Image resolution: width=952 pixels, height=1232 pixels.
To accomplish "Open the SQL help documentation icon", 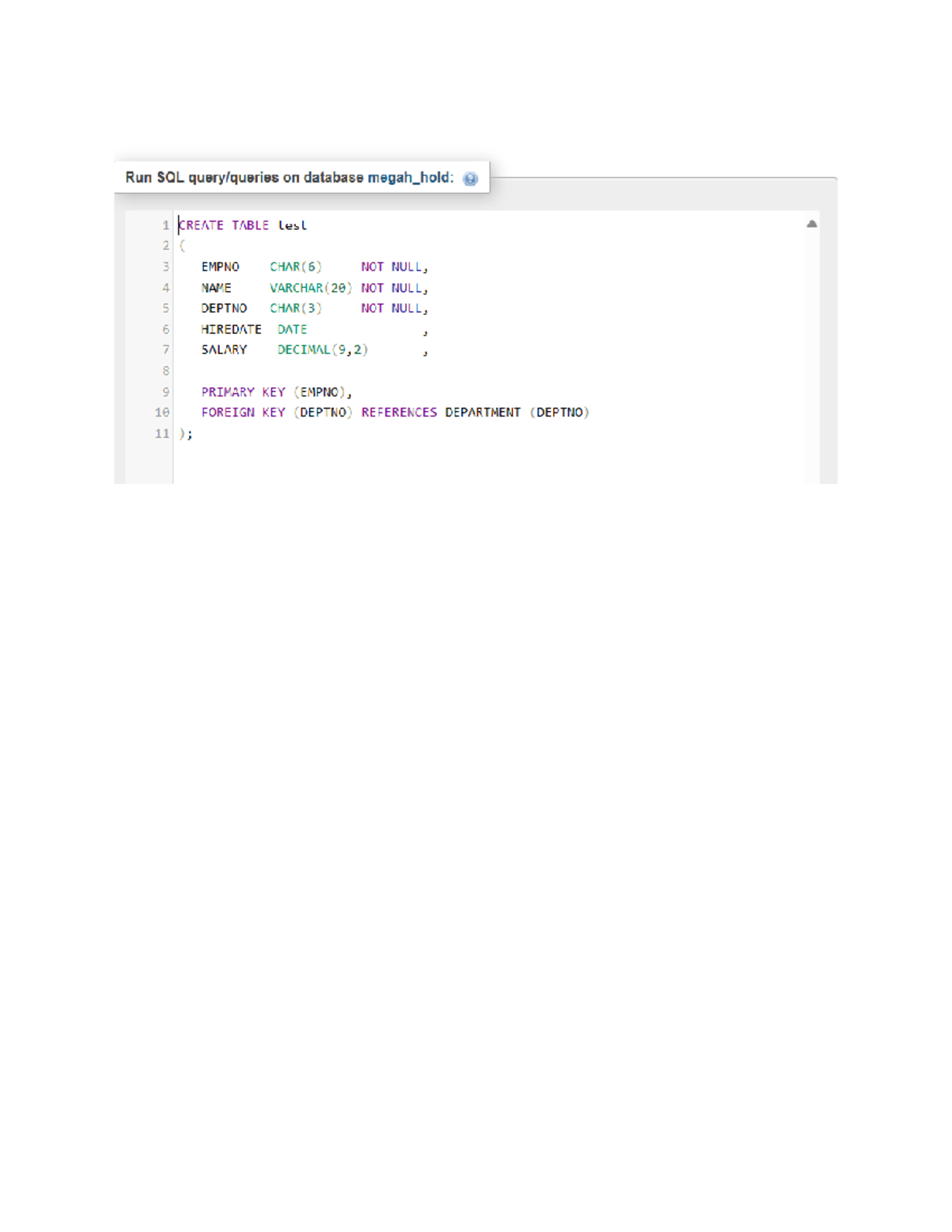I will pyautogui.click(x=470, y=178).
